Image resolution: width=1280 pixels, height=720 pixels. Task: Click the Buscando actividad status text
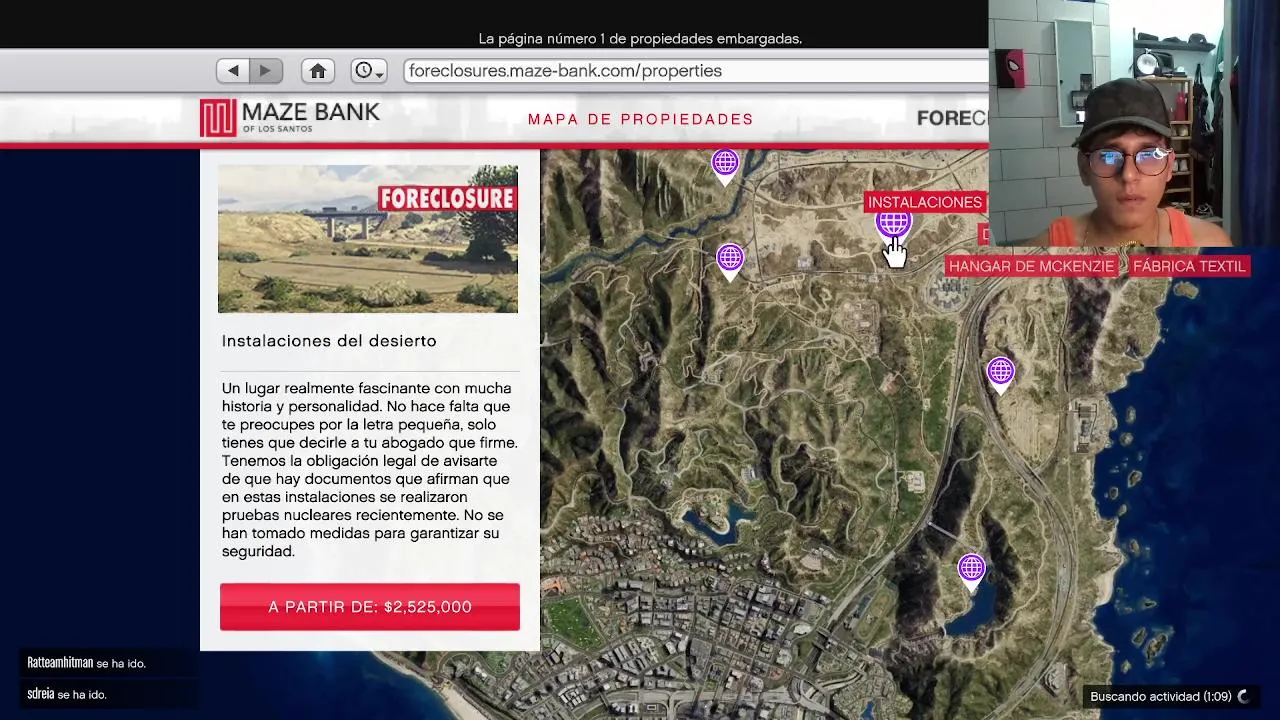[1160, 697]
